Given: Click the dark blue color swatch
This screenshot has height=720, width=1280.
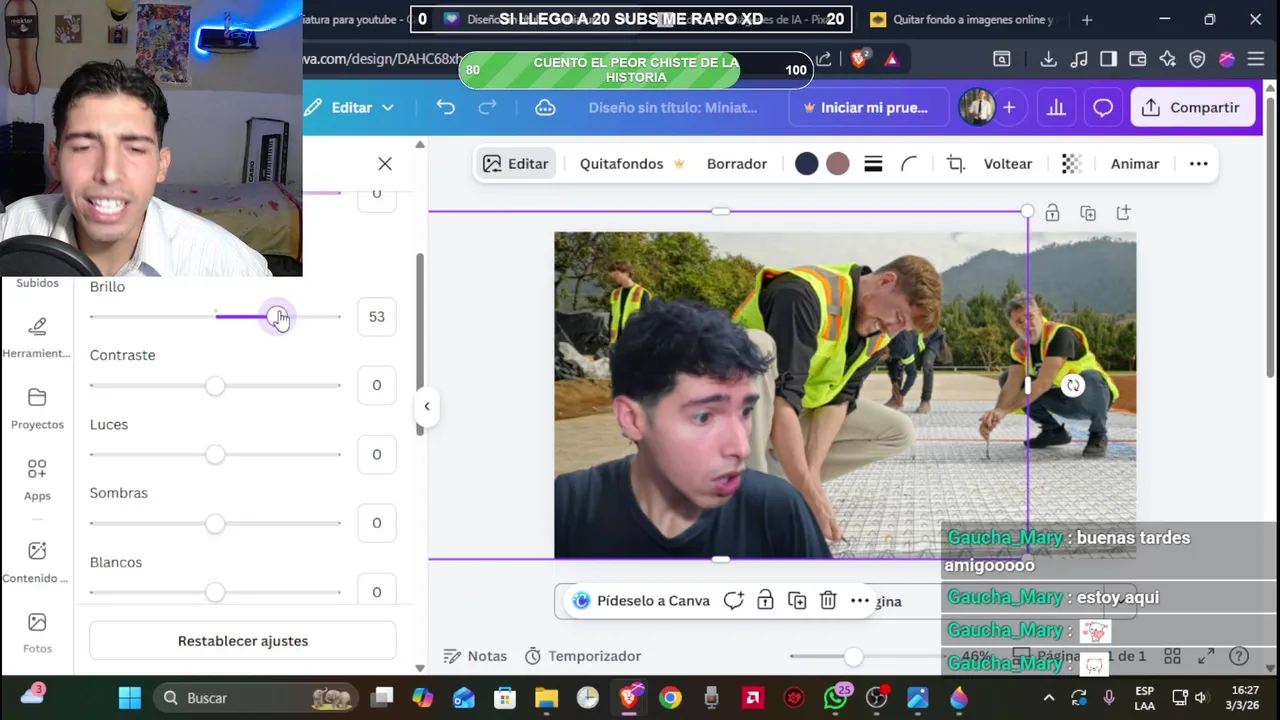Looking at the screenshot, I should pos(806,164).
